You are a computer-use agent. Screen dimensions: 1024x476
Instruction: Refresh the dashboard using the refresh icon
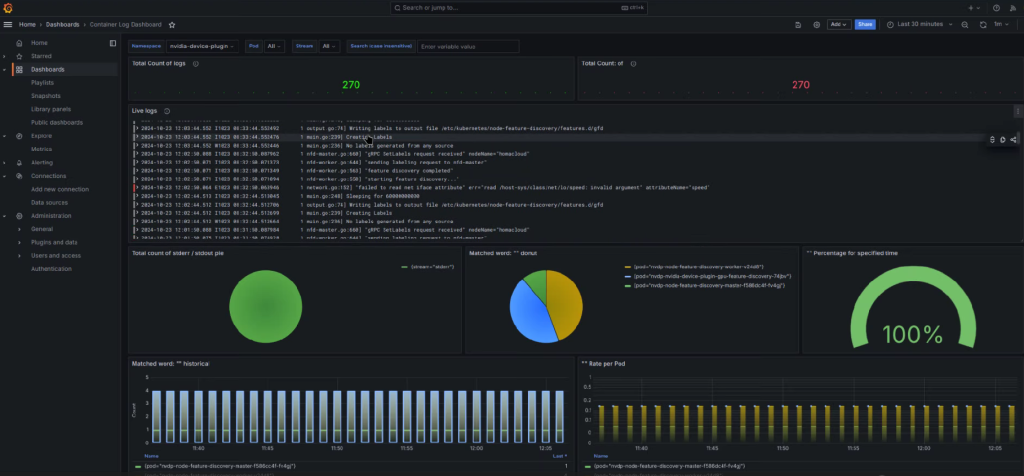pyautogui.click(x=983, y=24)
